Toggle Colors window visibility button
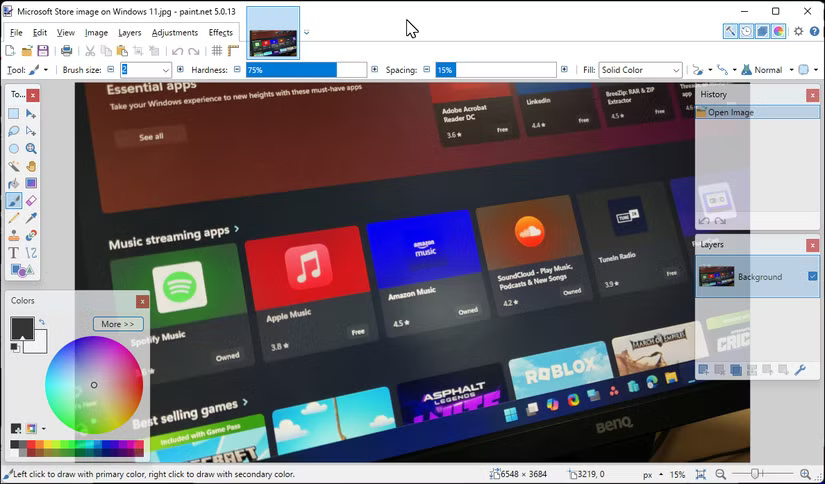This screenshot has height=484, width=825. (x=779, y=32)
